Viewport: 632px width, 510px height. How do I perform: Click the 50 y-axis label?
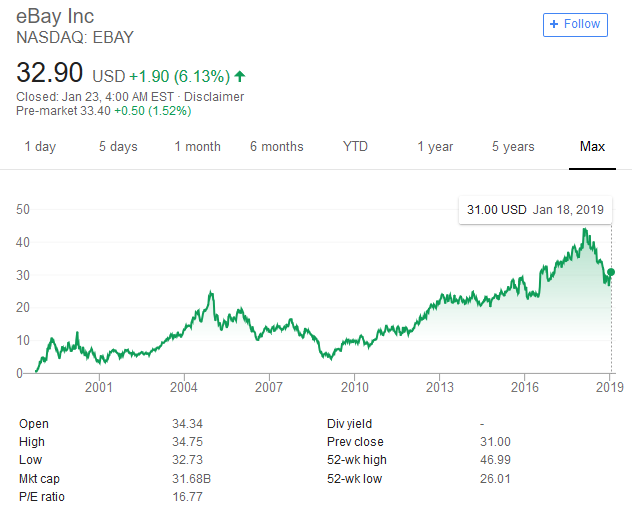(x=23, y=210)
